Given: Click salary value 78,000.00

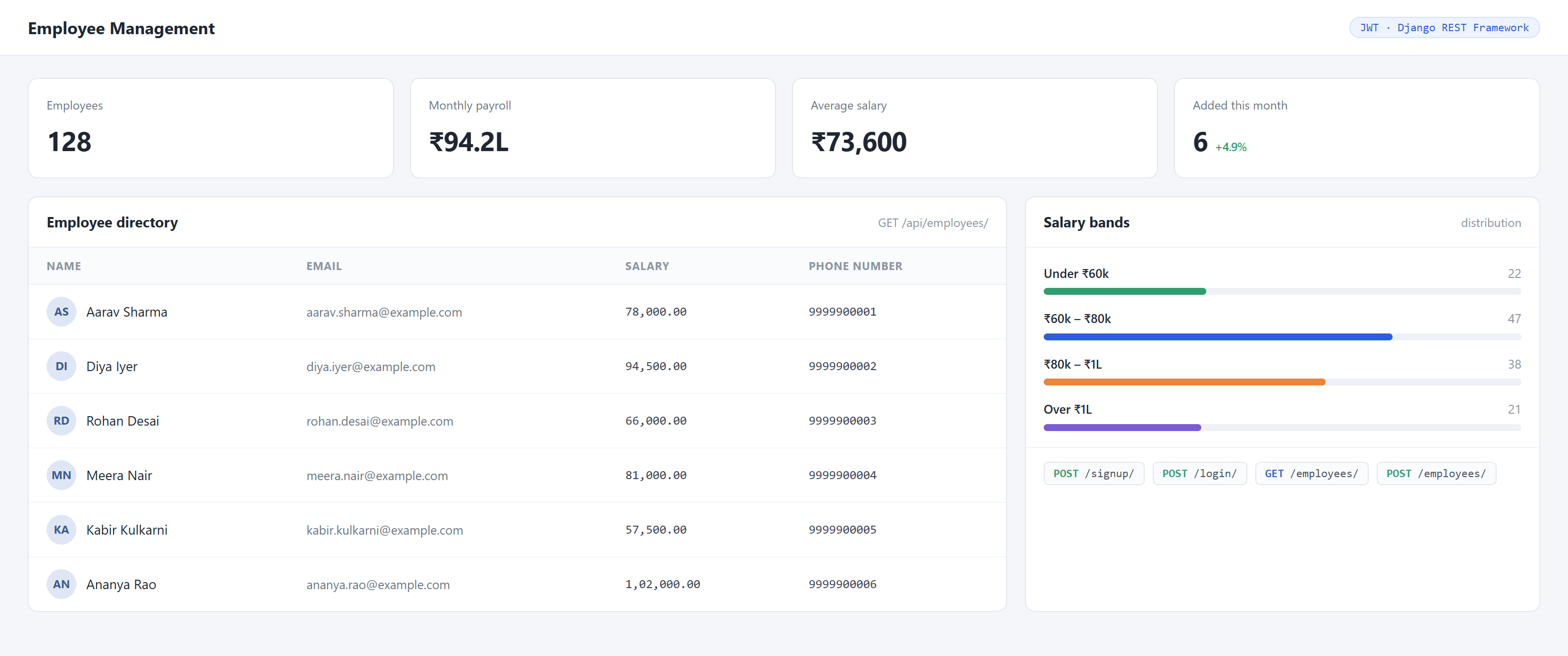Looking at the screenshot, I should click(x=656, y=312).
